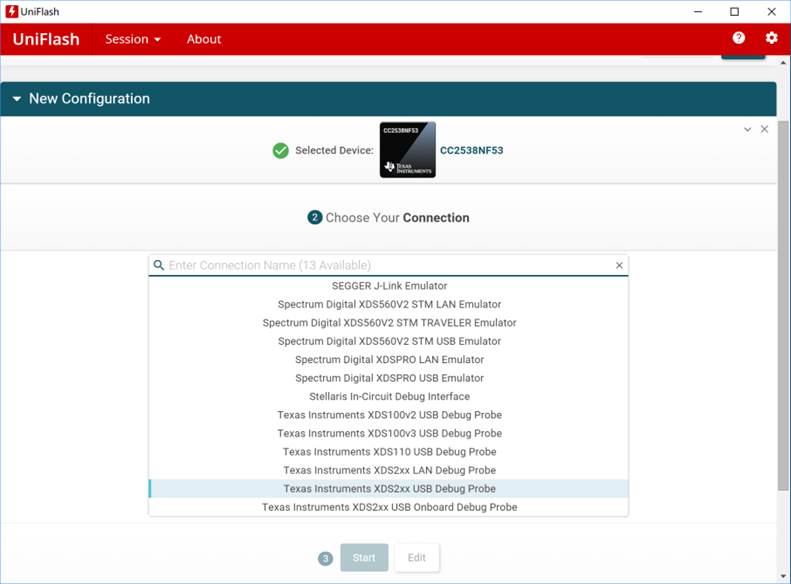Collapse the selected device panel chevron
791x584 pixels.
coord(747,129)
